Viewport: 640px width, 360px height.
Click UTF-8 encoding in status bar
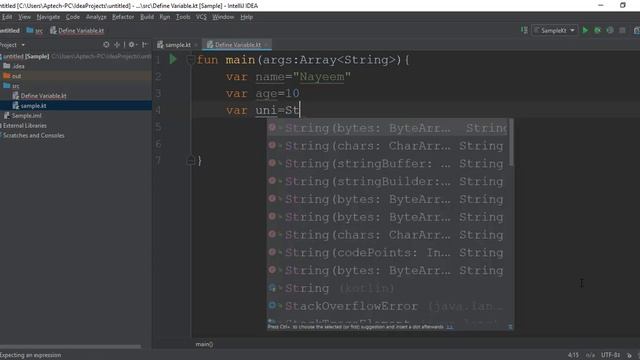(x=610, y=355)
